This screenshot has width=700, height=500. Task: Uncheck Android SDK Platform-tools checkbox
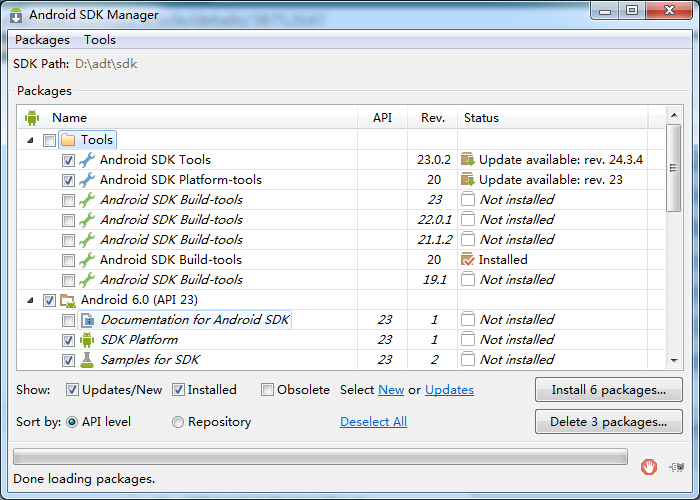pyautogui.click(x=68, y=180)
